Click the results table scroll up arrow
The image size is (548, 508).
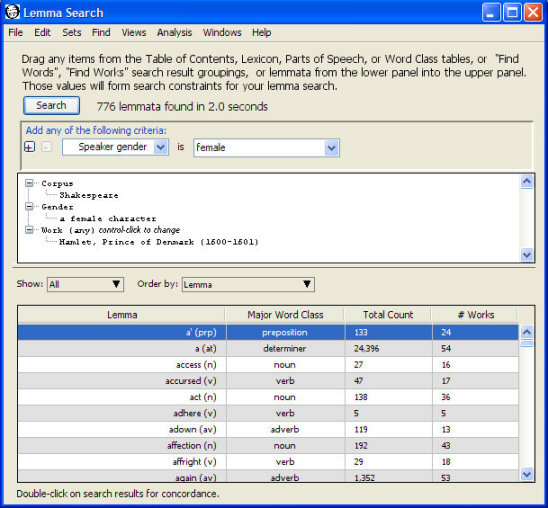click(527, 332)
